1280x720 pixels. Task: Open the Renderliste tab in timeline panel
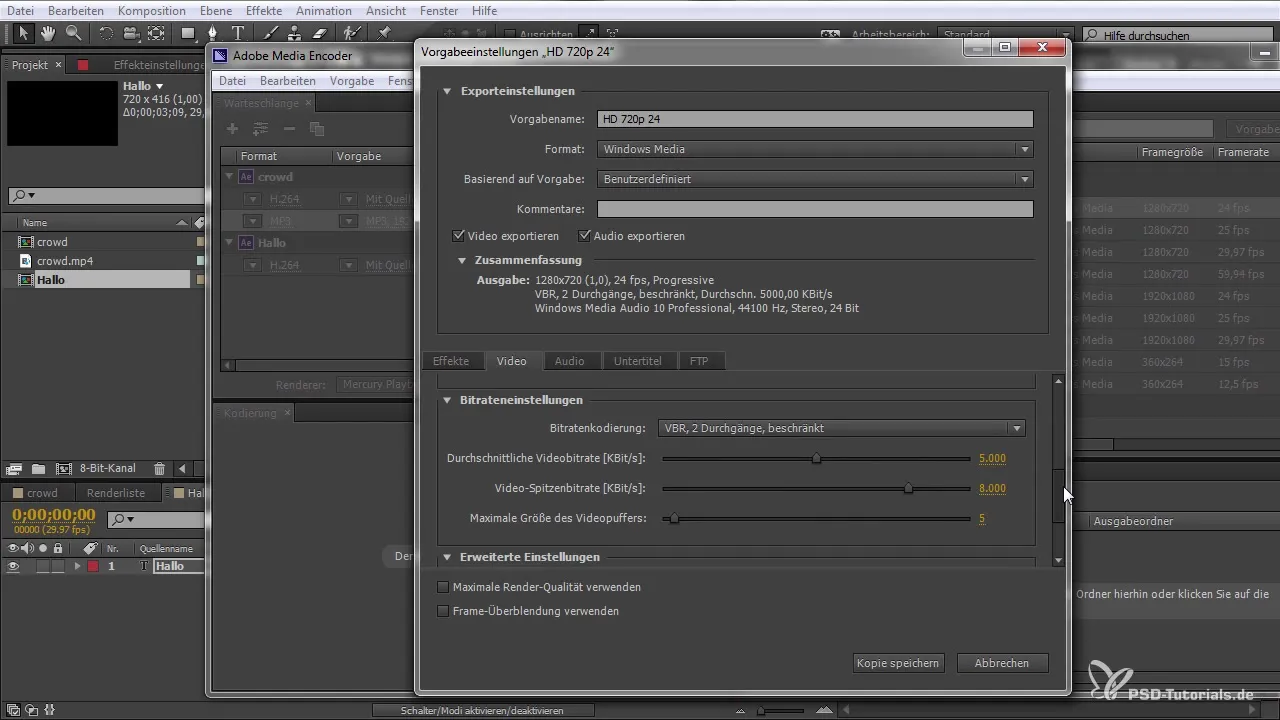click(116, 493)
